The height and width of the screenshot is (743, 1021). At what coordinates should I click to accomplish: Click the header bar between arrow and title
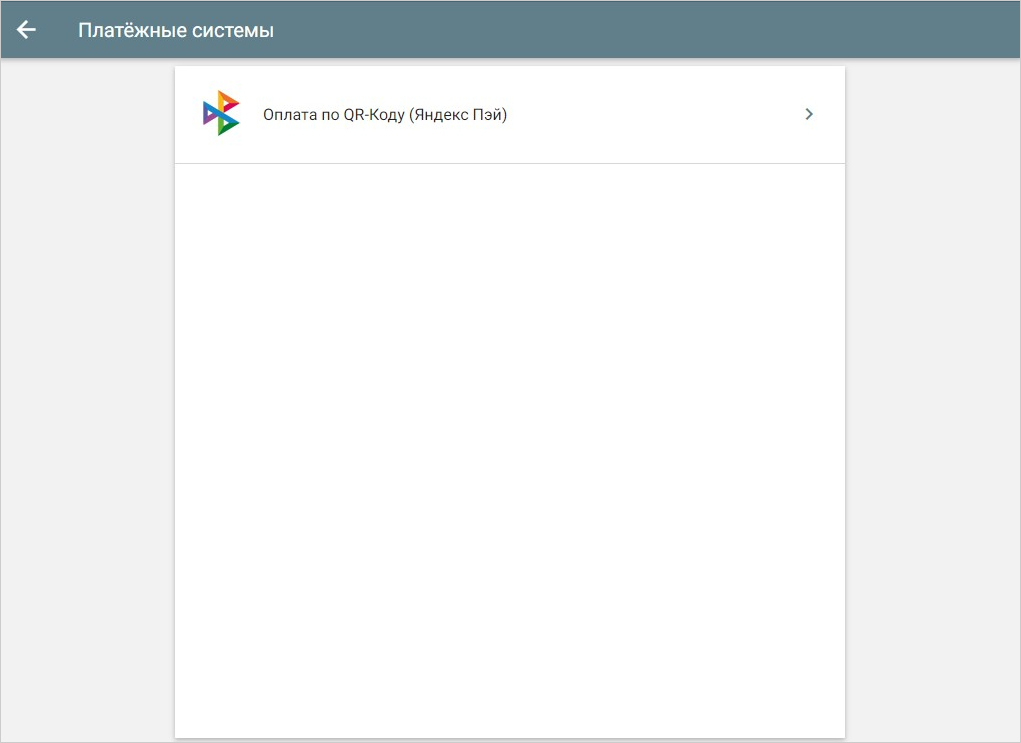(57, 30)
